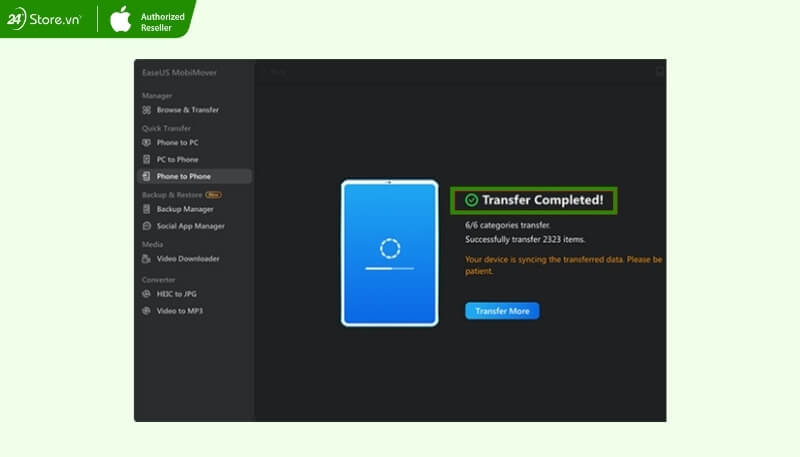Click the New badge beside Backup & Restore
Image resolution: width=800 pixels, height=457 pixels.
tap(213, 195)
